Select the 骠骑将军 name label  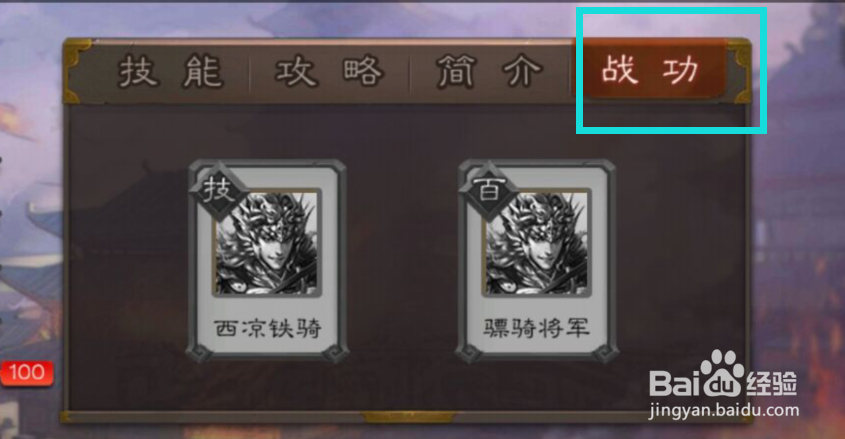(x=536, y=327)
